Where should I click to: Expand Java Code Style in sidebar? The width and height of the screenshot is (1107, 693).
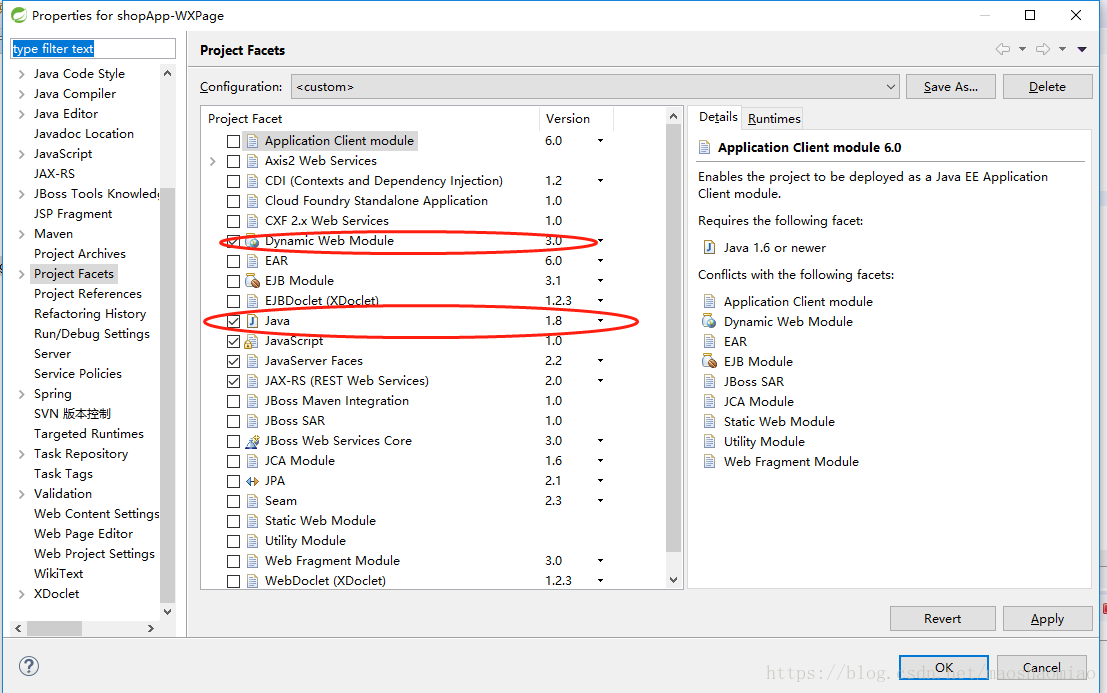(x=21, y=74)
